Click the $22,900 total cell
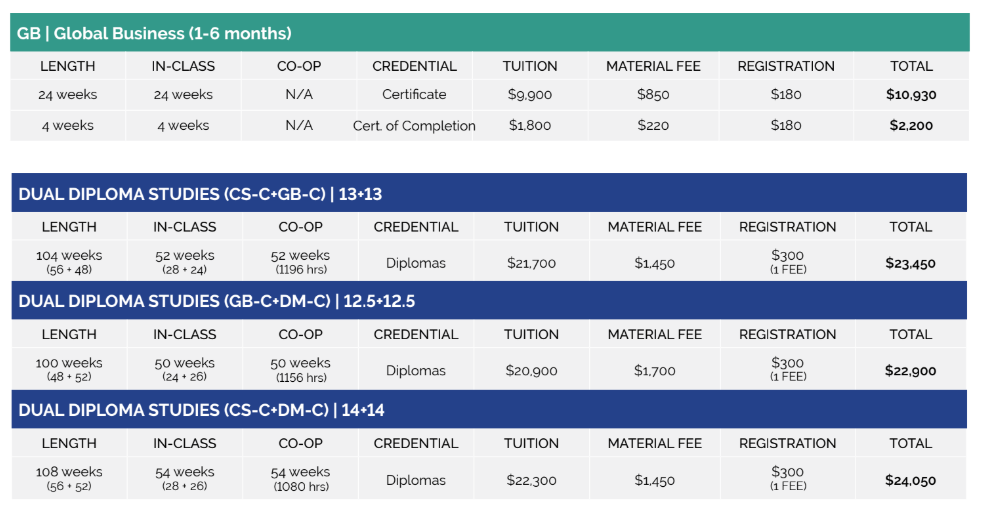This screenshot has height=510, width=982. [x=910, y=371]
